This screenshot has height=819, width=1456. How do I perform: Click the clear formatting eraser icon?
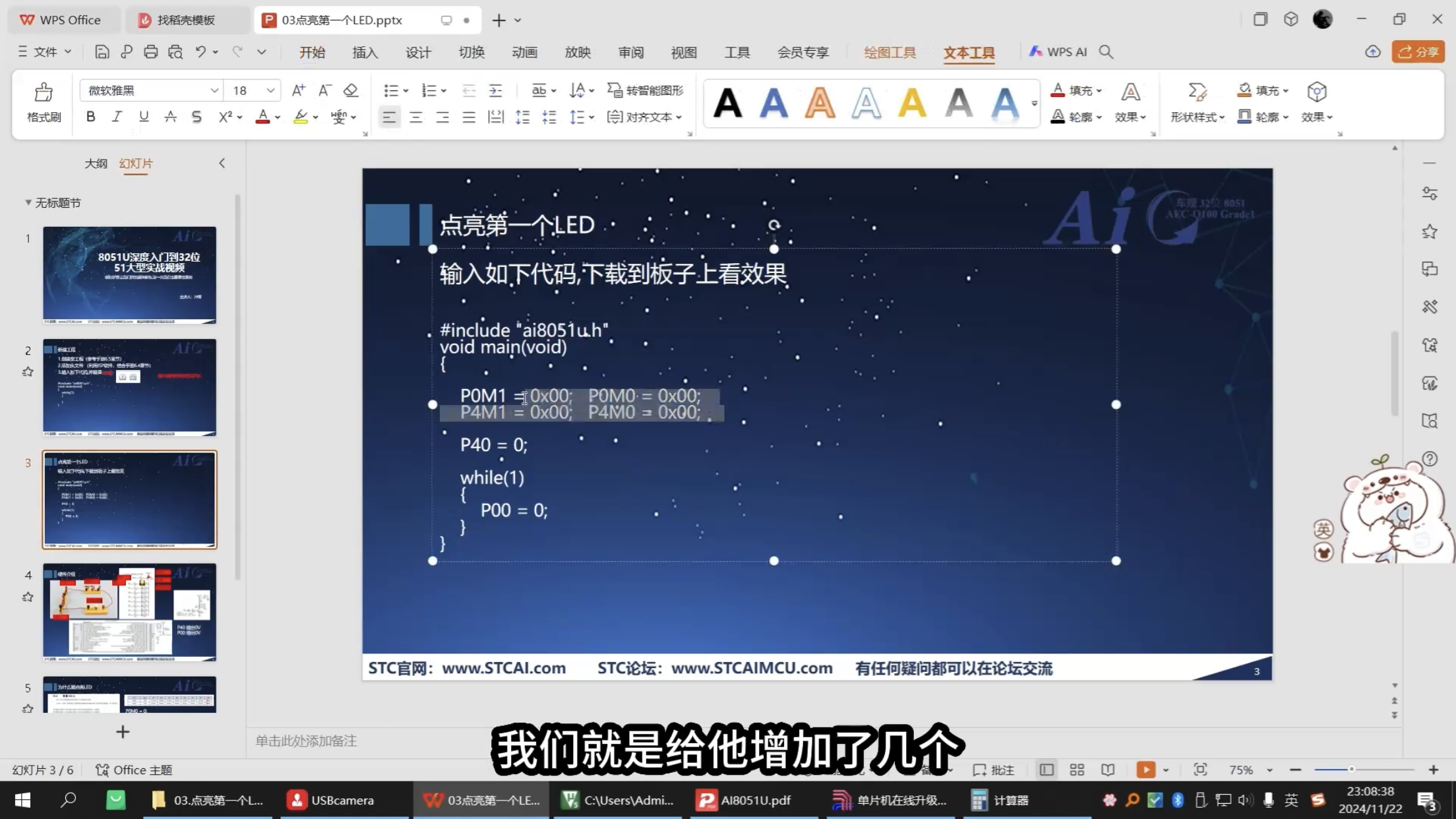[351, 90]
